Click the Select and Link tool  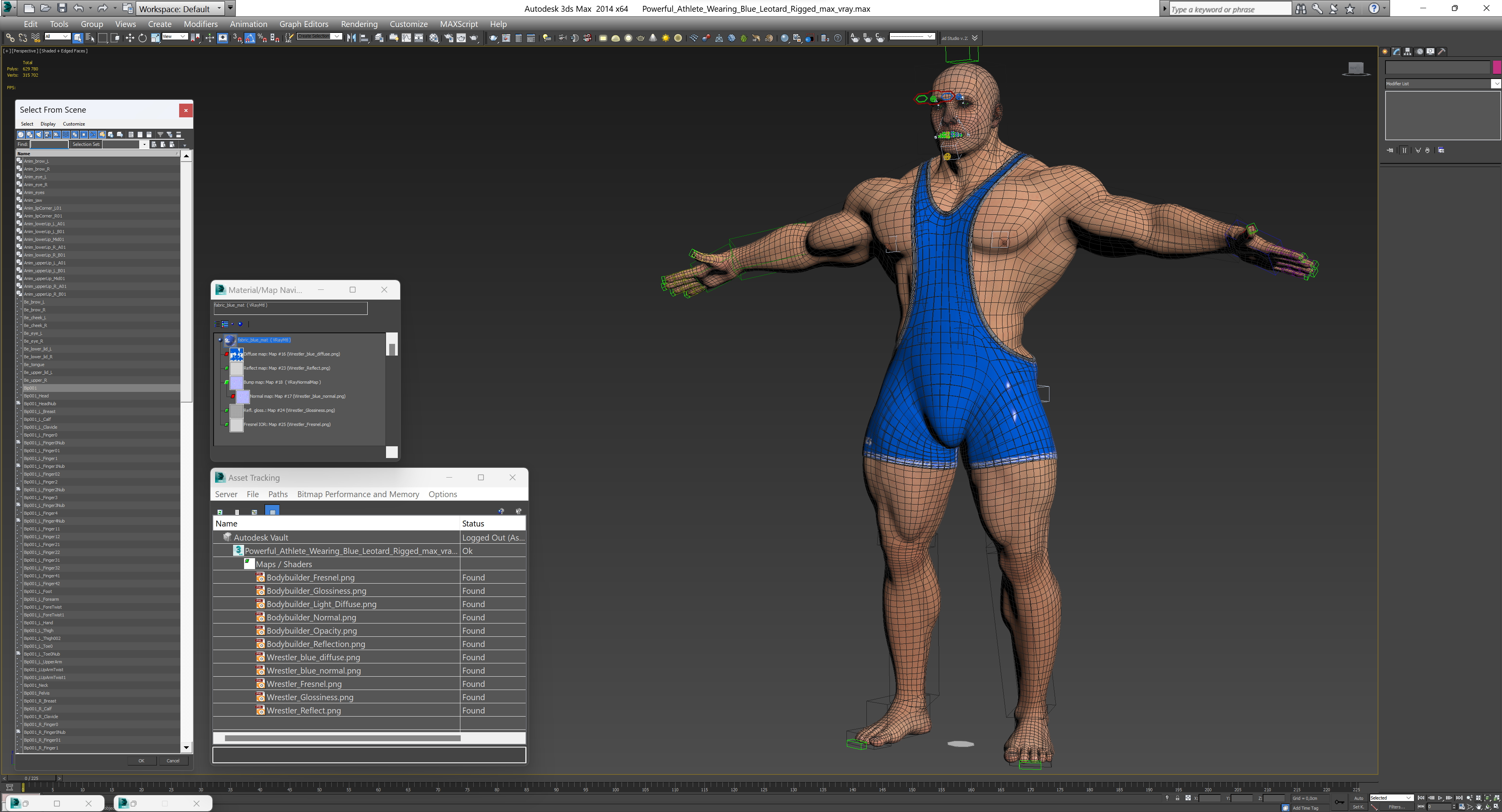(10, 38)
